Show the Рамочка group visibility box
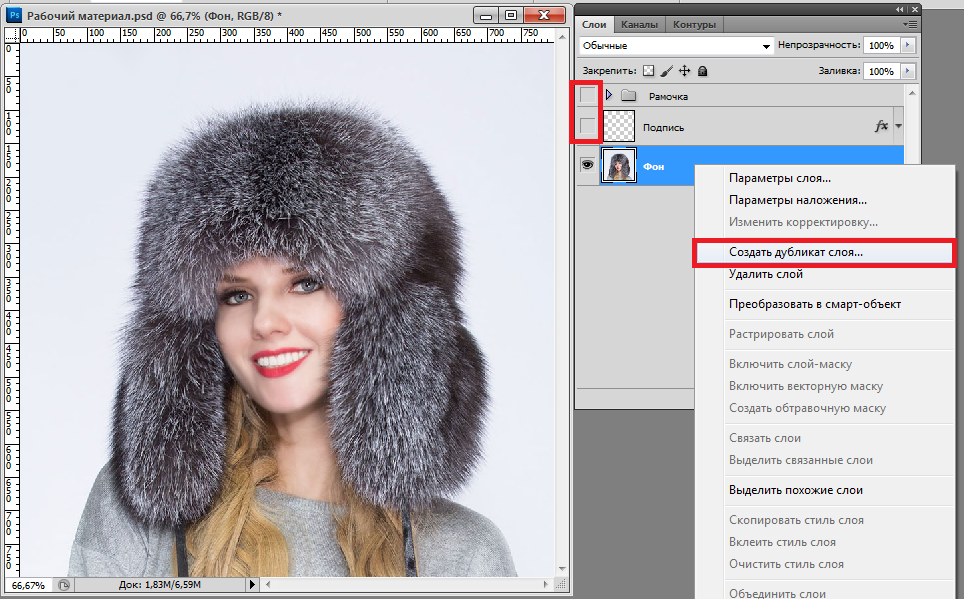 588,96
